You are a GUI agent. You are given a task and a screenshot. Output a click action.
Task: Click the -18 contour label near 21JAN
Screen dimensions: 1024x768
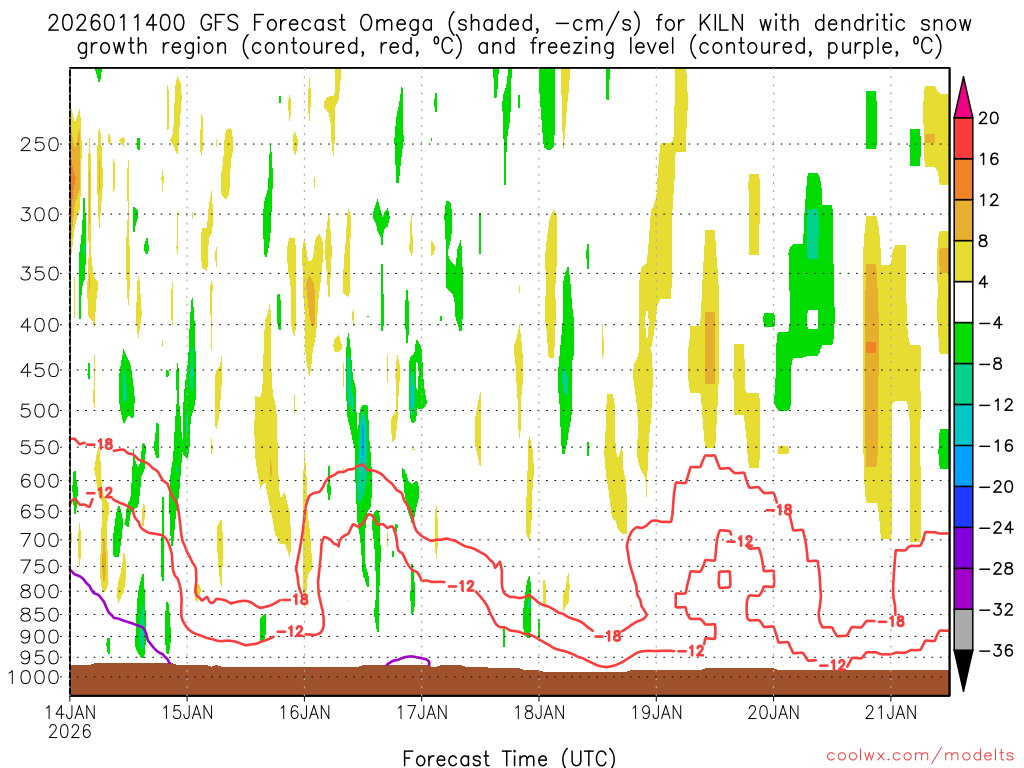pyautogui.click(x=891, y=621)
